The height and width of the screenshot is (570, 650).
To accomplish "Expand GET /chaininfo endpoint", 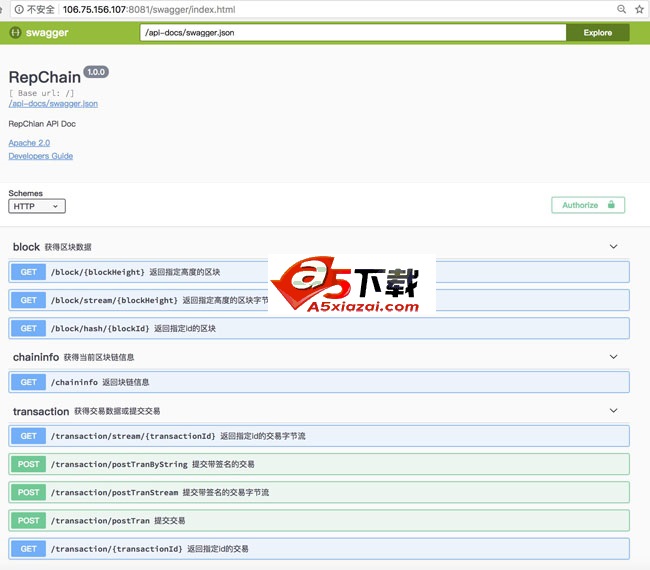I will coord(319,382).
